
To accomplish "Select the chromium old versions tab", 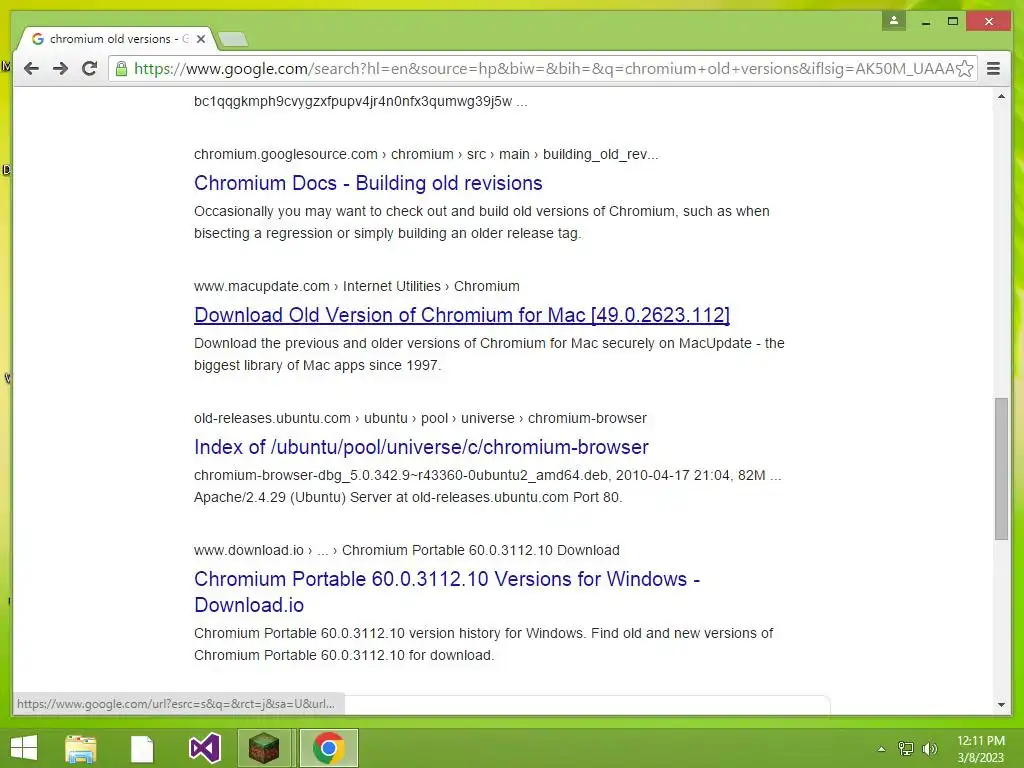I will click(118, 39).
